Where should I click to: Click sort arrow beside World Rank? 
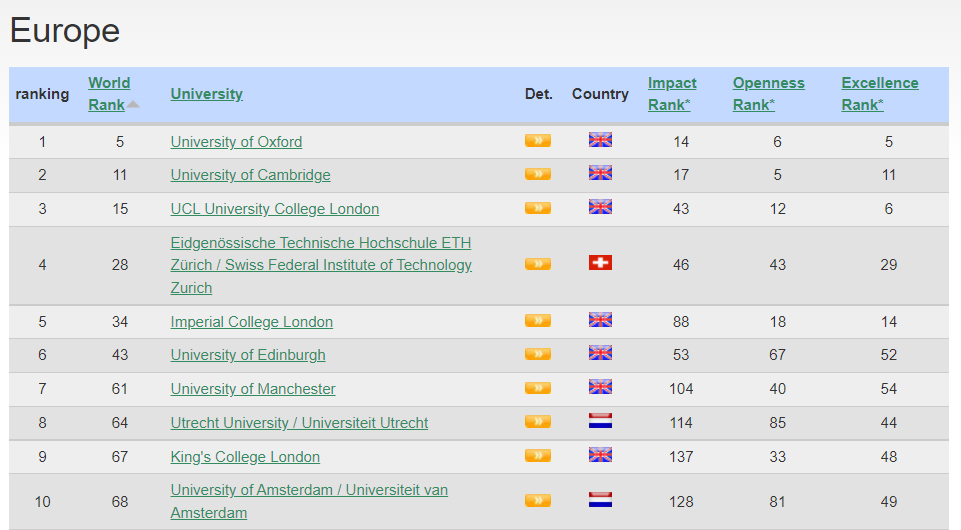[x=133, y=105]
